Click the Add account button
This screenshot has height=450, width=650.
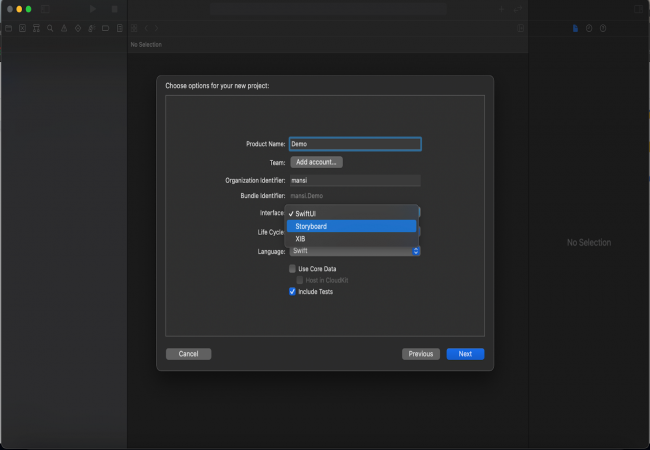tap(317, 162)
